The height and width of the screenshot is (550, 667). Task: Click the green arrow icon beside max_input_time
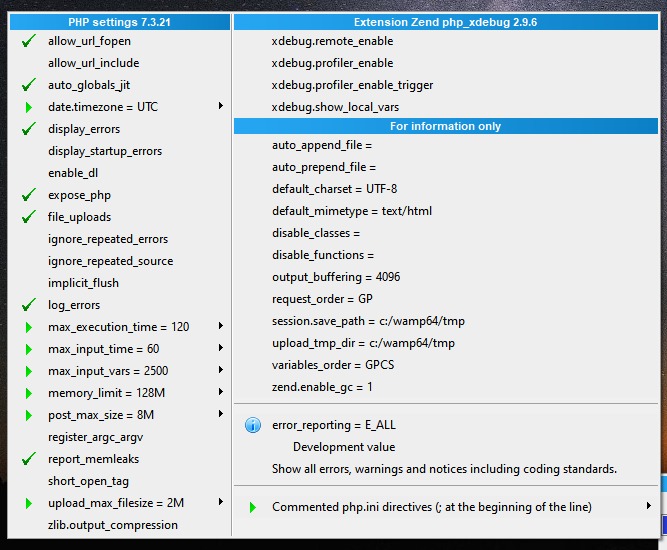28,349
